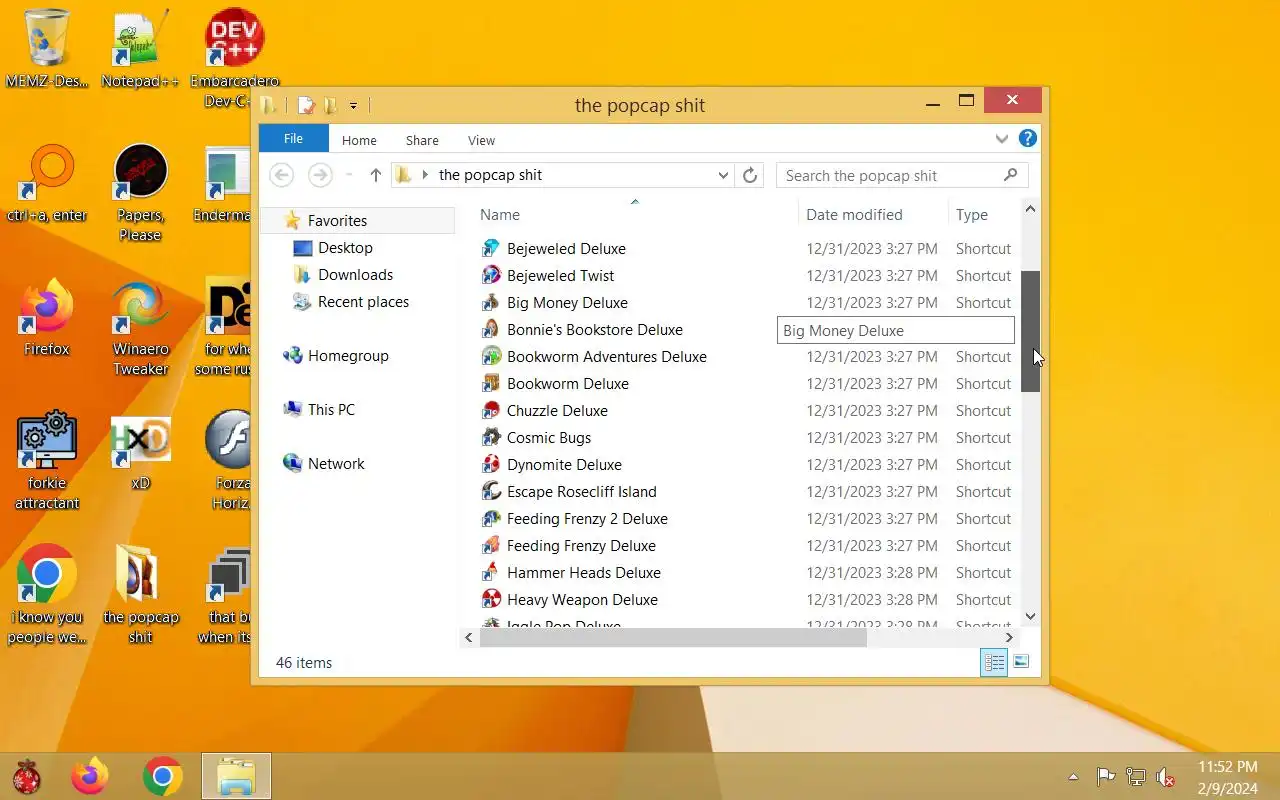
Task: Select the Bookworm Deluxe icon
Action: click(491, 383)
